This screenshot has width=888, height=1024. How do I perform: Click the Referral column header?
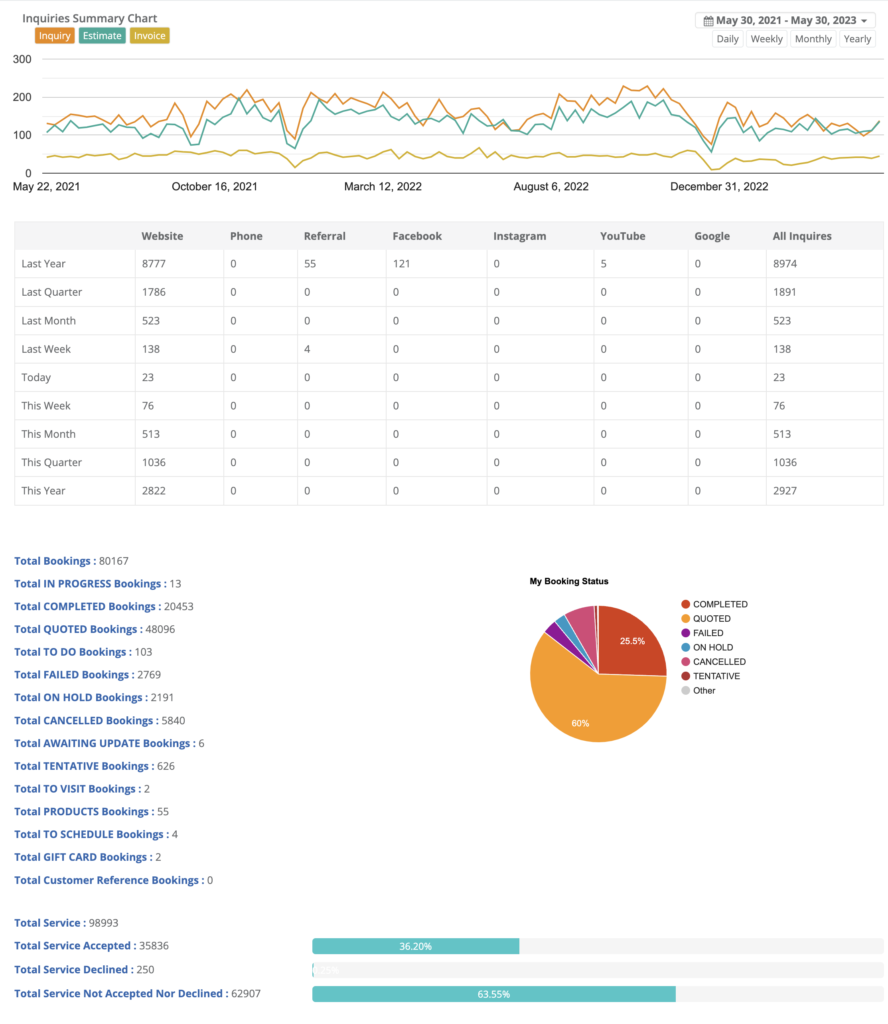pyautogui.click(x=325, y=236)
